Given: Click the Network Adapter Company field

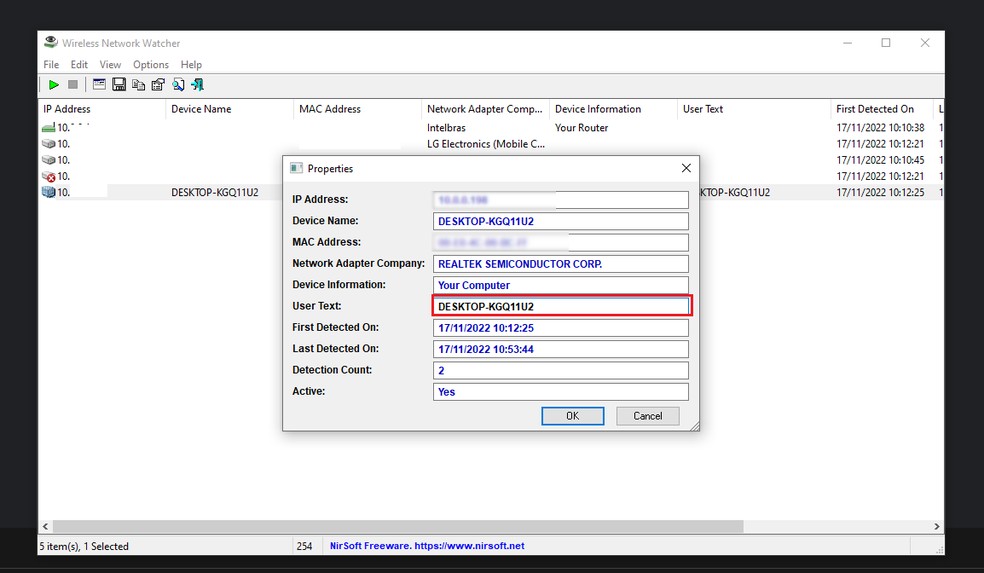Looking at the screenshot, I should pyautogui.click(x=561, y=264).
